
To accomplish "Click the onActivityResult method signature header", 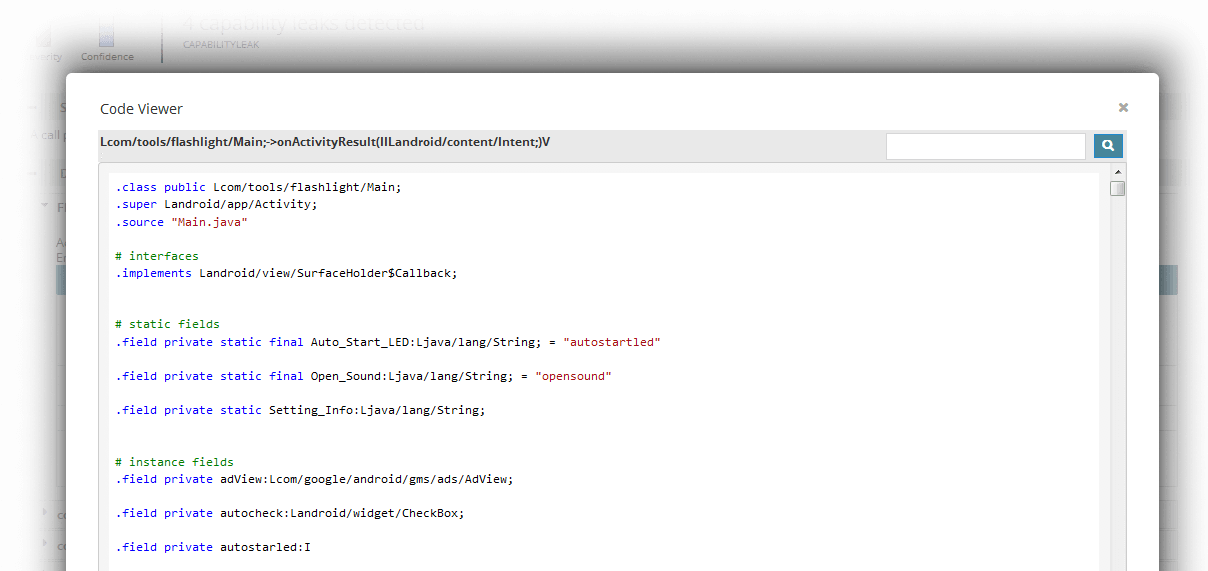I will [x=325, y=142].
